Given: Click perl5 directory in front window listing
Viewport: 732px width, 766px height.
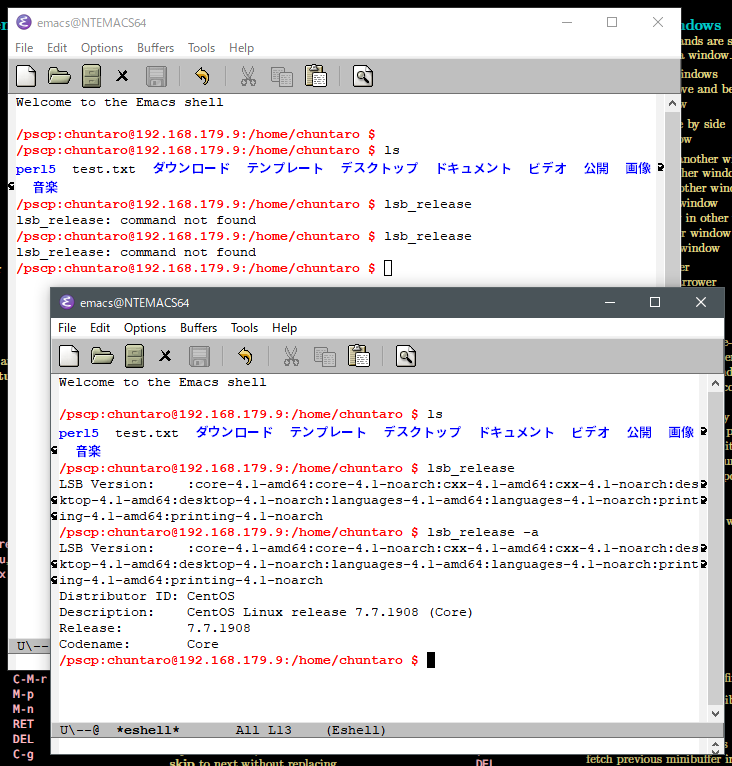Looking at the screenshot, I should 79,433.
